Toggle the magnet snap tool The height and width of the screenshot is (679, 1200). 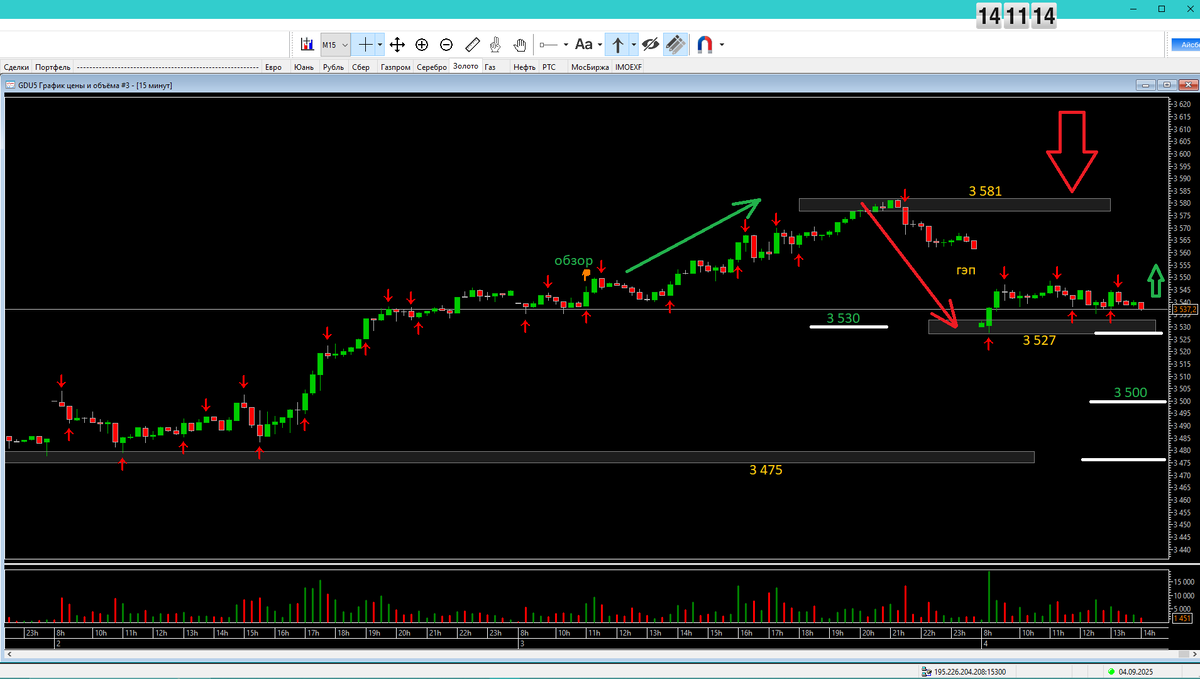click(x=705, y=45)
